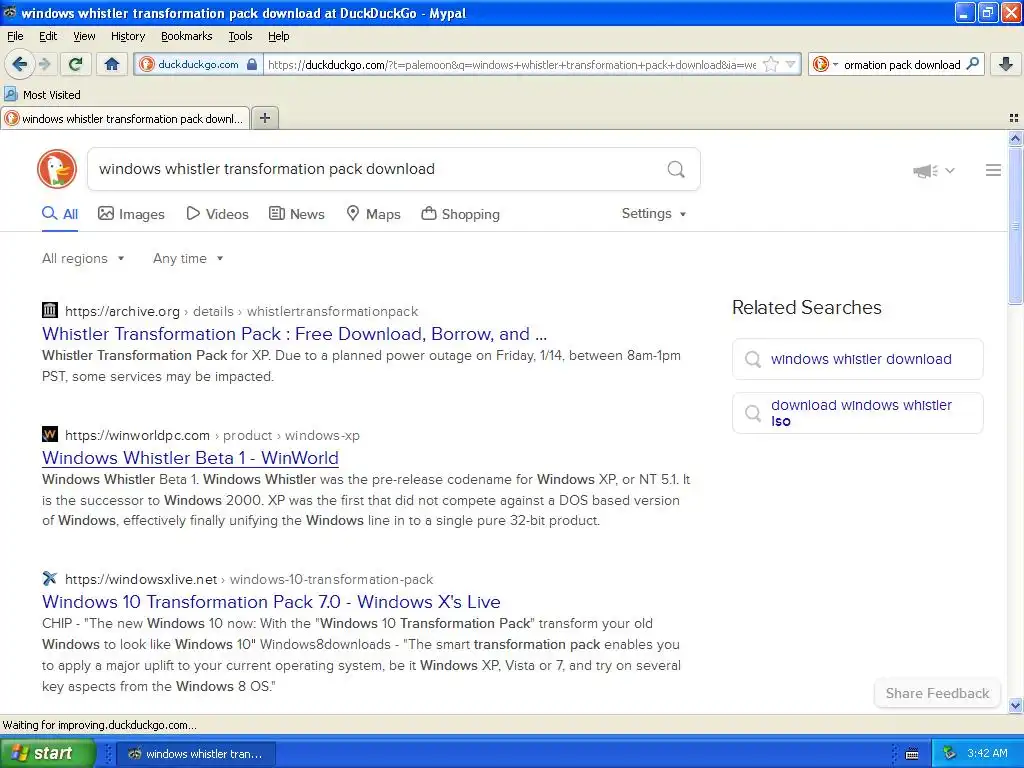Open a new tab with plus button
The width and height of the screenshot is (1024, 768).
tap(264, 118)
